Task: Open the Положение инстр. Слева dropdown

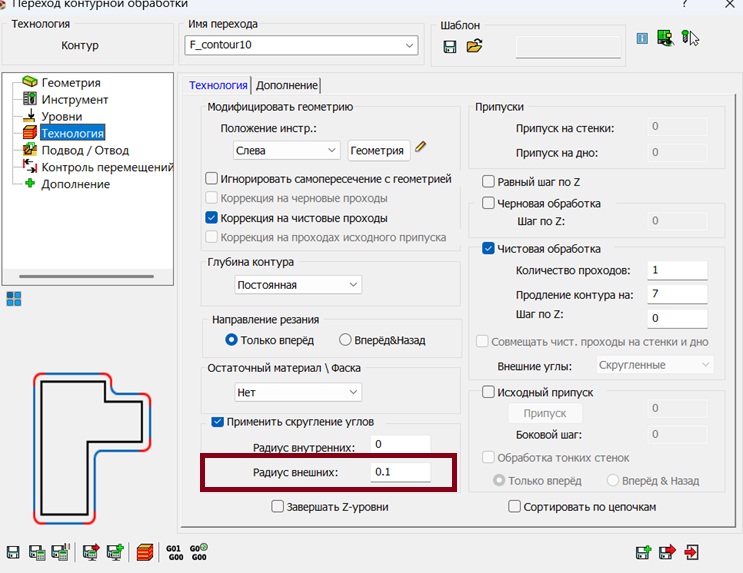Action: (x=286, y=150)
